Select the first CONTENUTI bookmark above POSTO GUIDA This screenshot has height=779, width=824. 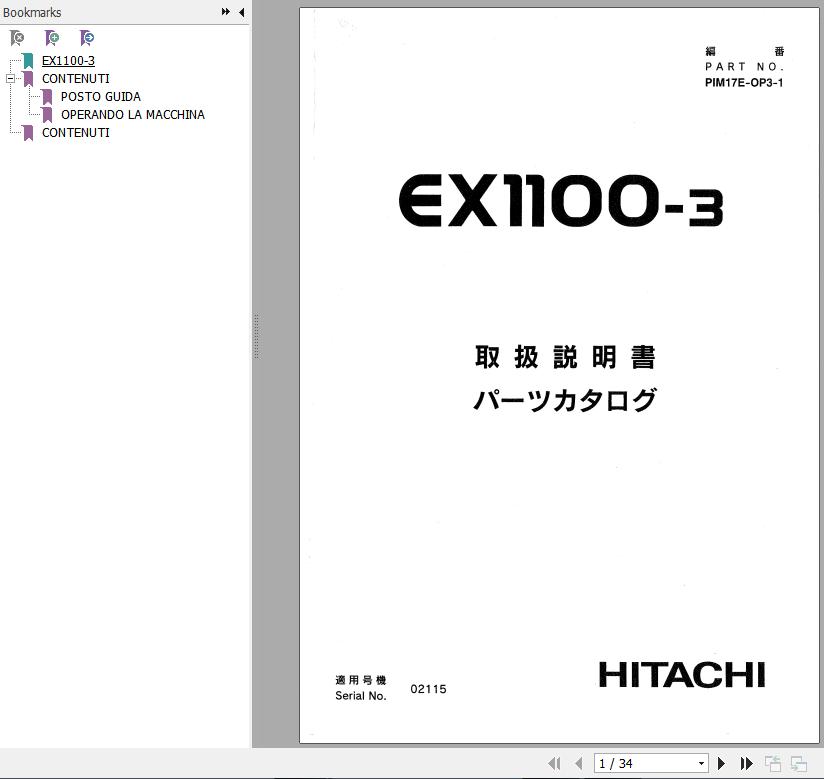(x=76, y=78)
